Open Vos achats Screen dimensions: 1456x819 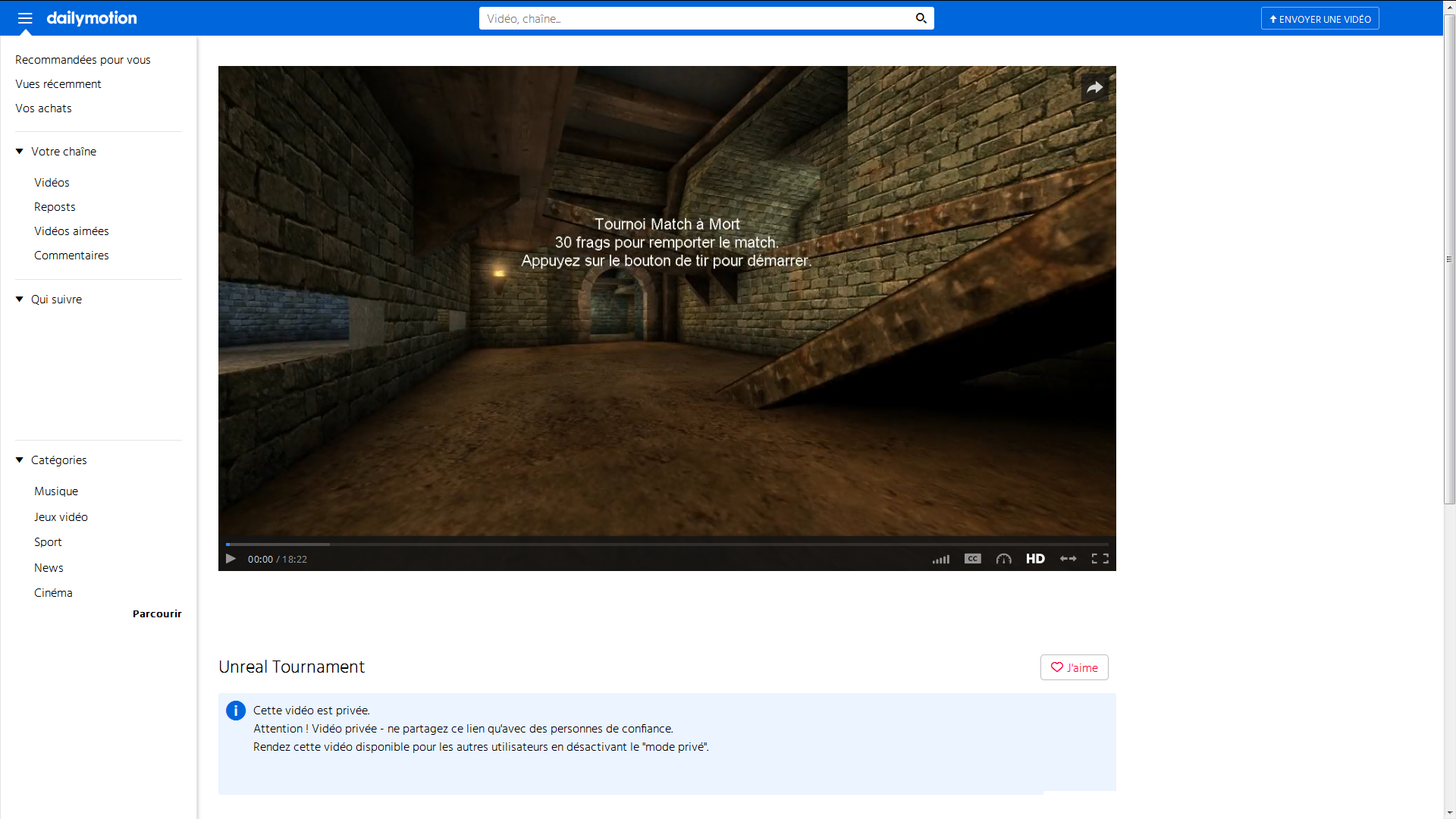coord(43,108)
